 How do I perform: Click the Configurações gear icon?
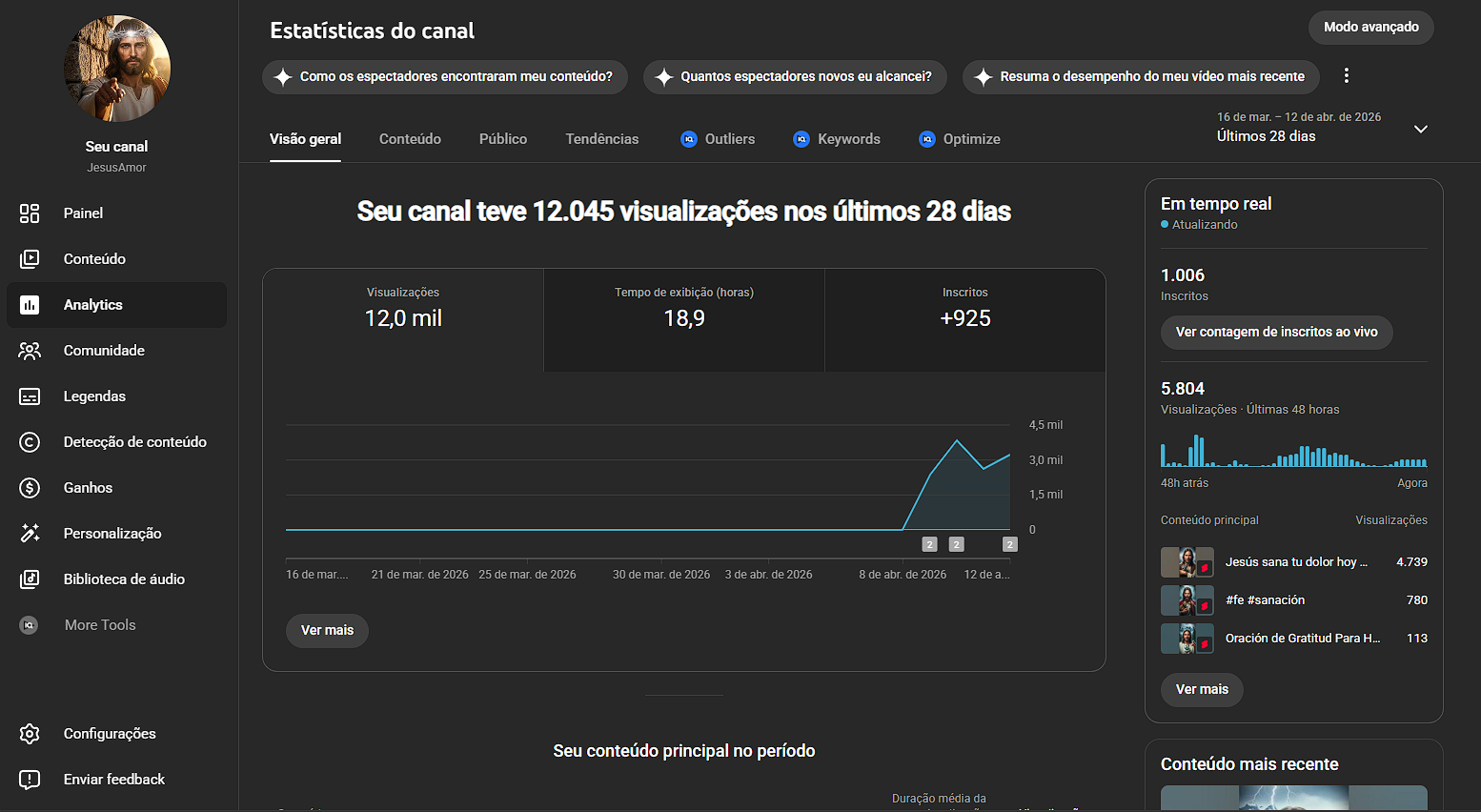click(x=30, y=734)
